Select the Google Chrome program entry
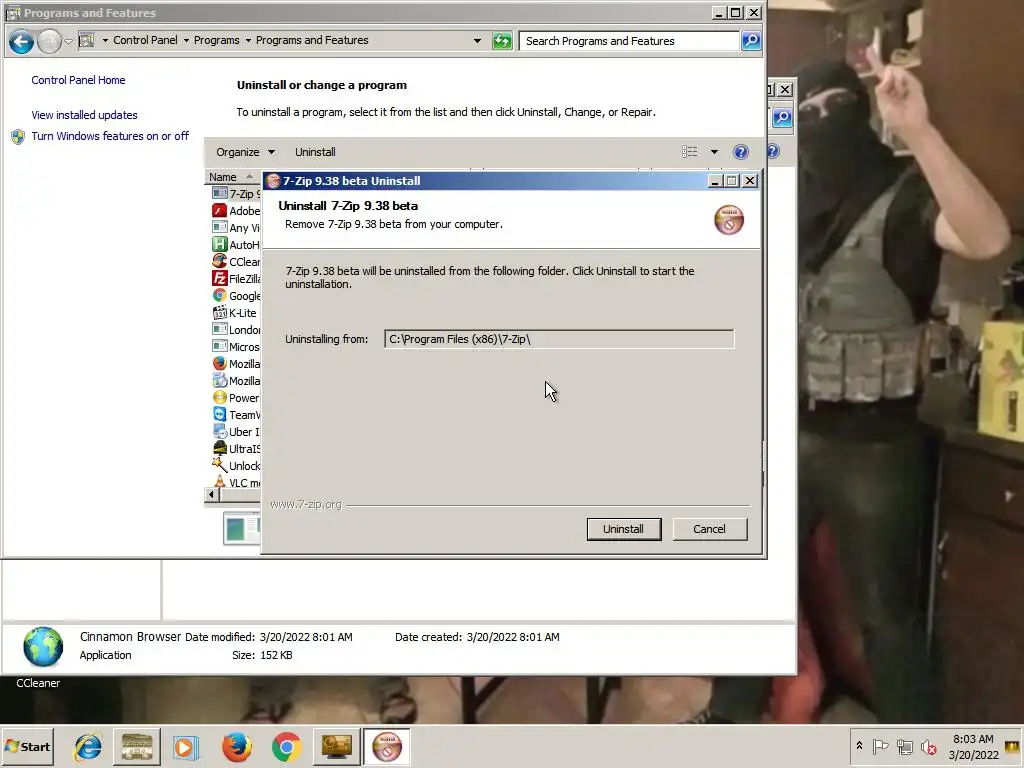This screenshot has height=768, width=1024. [x=236, y=295]
